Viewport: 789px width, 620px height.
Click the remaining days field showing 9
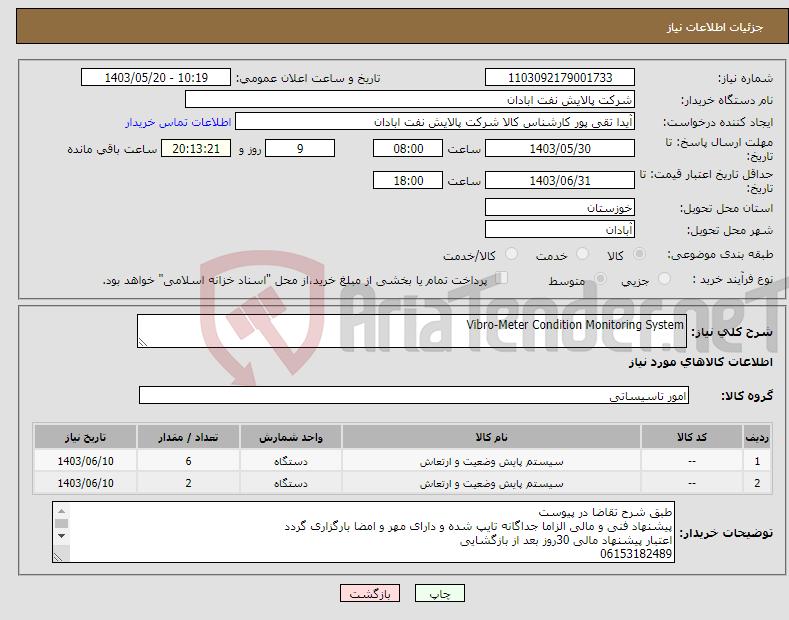point(300,148)
